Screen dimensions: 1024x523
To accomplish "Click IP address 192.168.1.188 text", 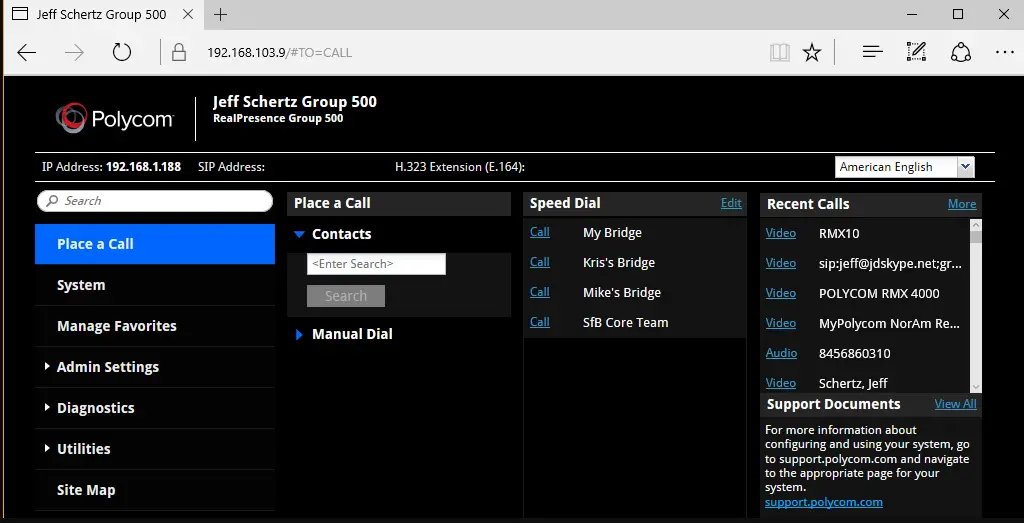I will coord(143,167).
